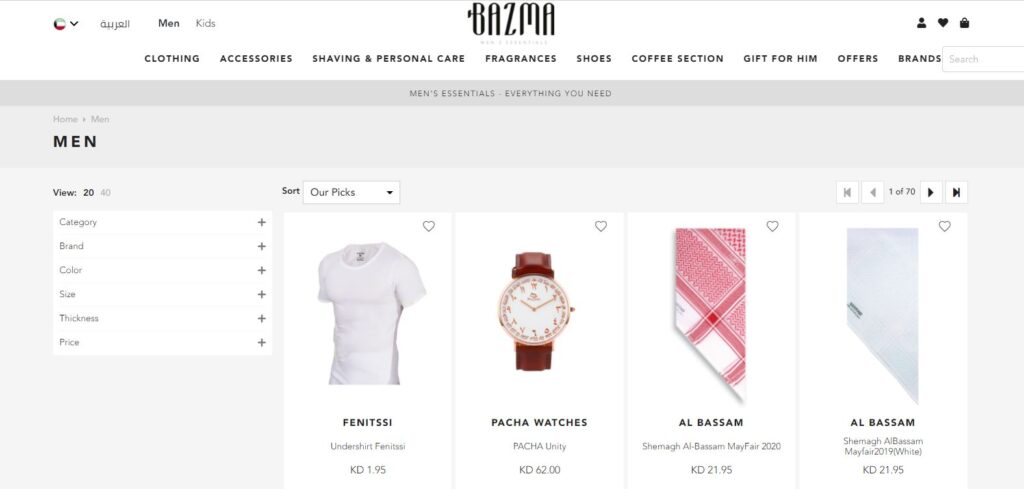
Task: Jump to first page of results
Action: point(847,192)
